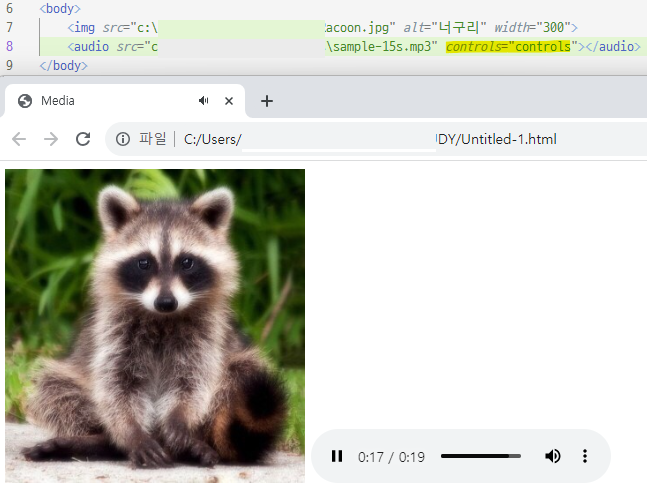
Task: Go forward in browser history
Action: tap(51, 139)
